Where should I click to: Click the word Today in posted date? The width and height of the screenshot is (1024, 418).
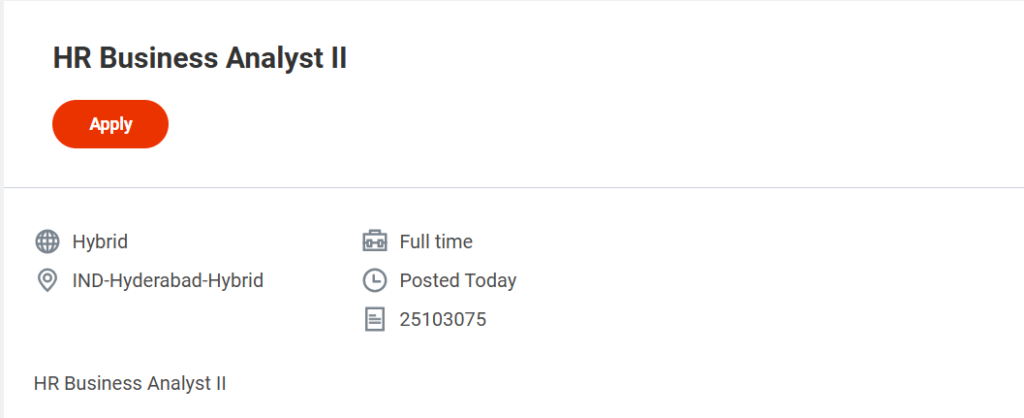tap(490, 281)
